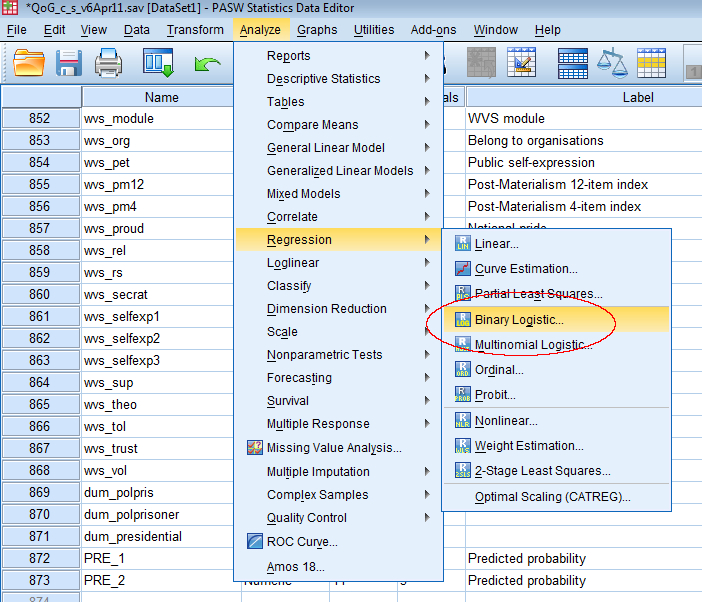Screen dimensions: 702x602
Task: Click the Print icon in toolbar
Action: [x=108, y=64]
